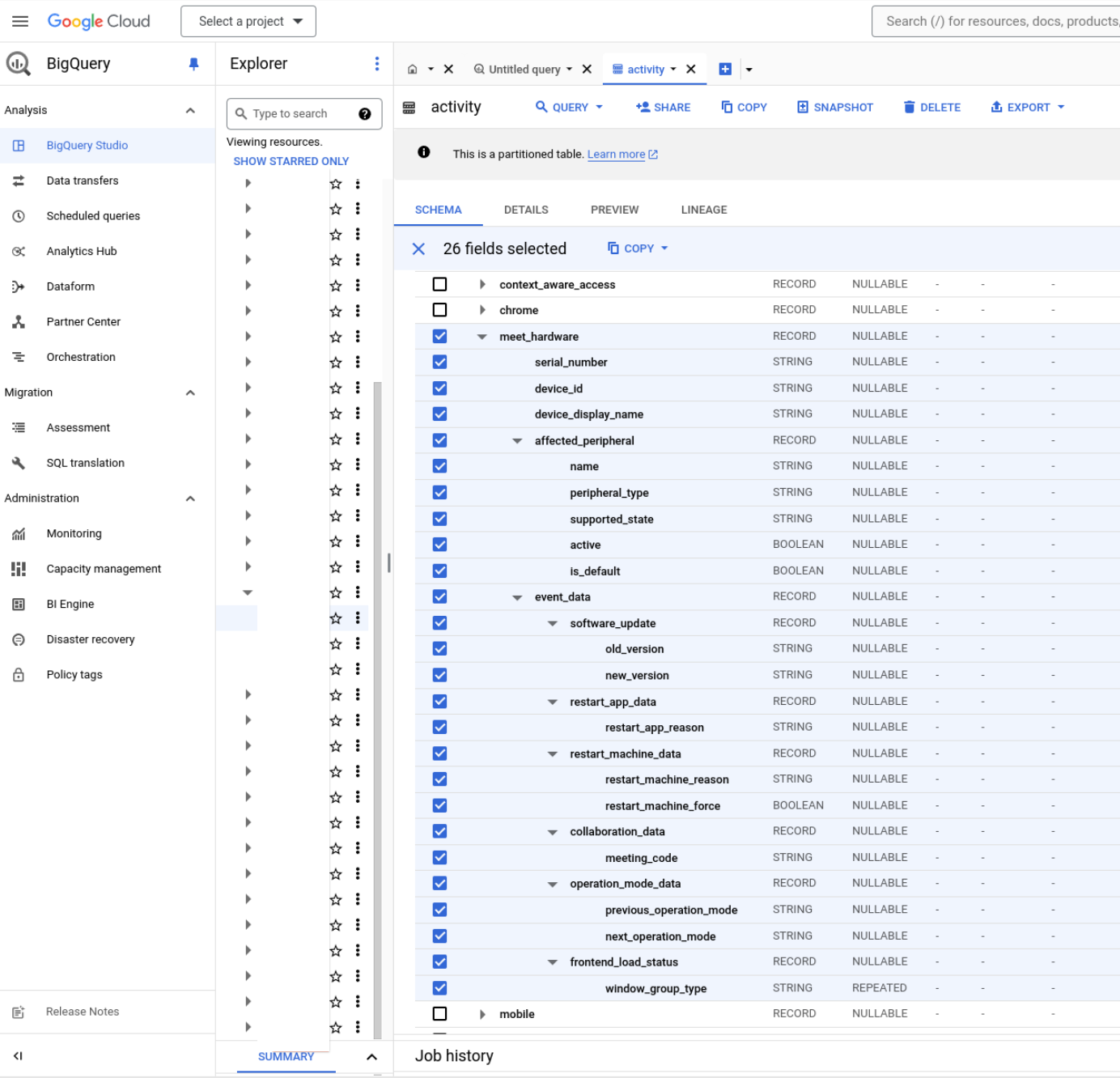Image resolution: width=1120 pixels, height=1078 pixels.
Task: Open the main navigation hamburger menu
Action: [x=20, y=21]
